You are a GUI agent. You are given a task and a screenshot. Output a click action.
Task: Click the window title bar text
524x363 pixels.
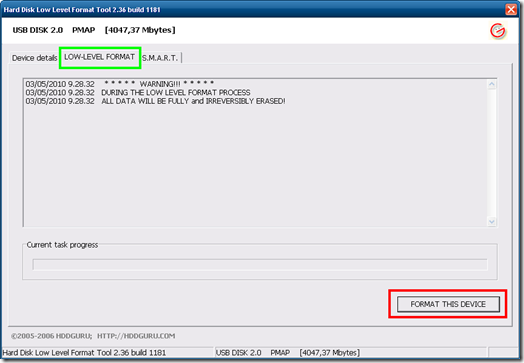pos(82,10)
